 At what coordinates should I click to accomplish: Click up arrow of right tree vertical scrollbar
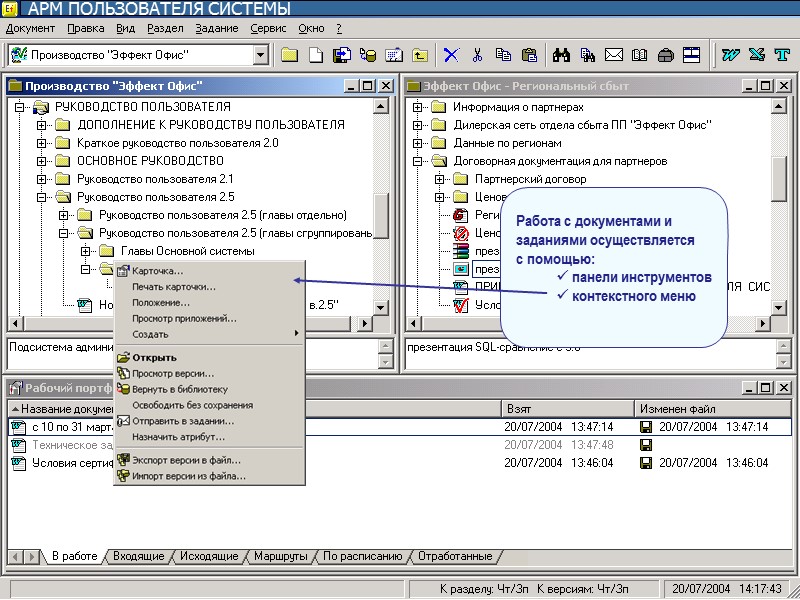(779, 106)
